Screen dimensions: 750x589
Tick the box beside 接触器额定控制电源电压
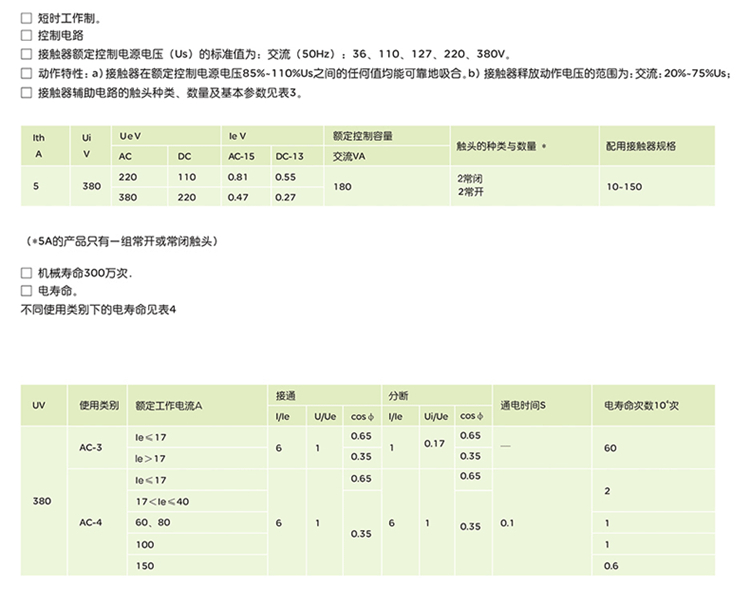(x=26, y=55)
